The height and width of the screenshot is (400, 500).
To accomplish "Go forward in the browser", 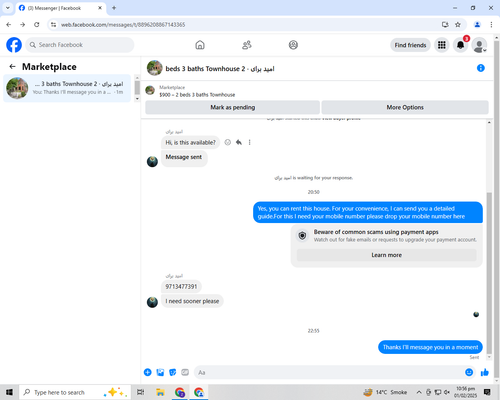I will coord(23,25).
